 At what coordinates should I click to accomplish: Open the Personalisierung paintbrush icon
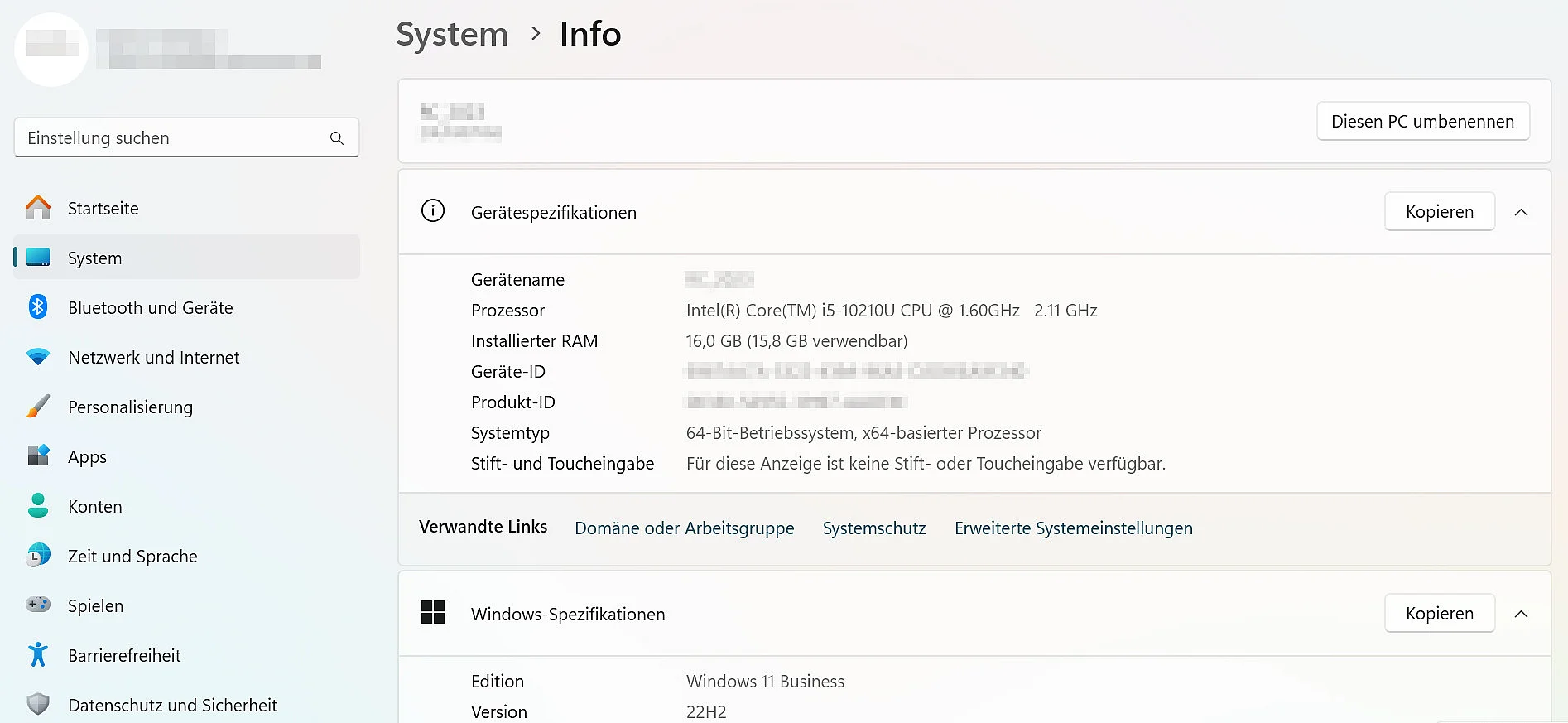coord(38,407)
